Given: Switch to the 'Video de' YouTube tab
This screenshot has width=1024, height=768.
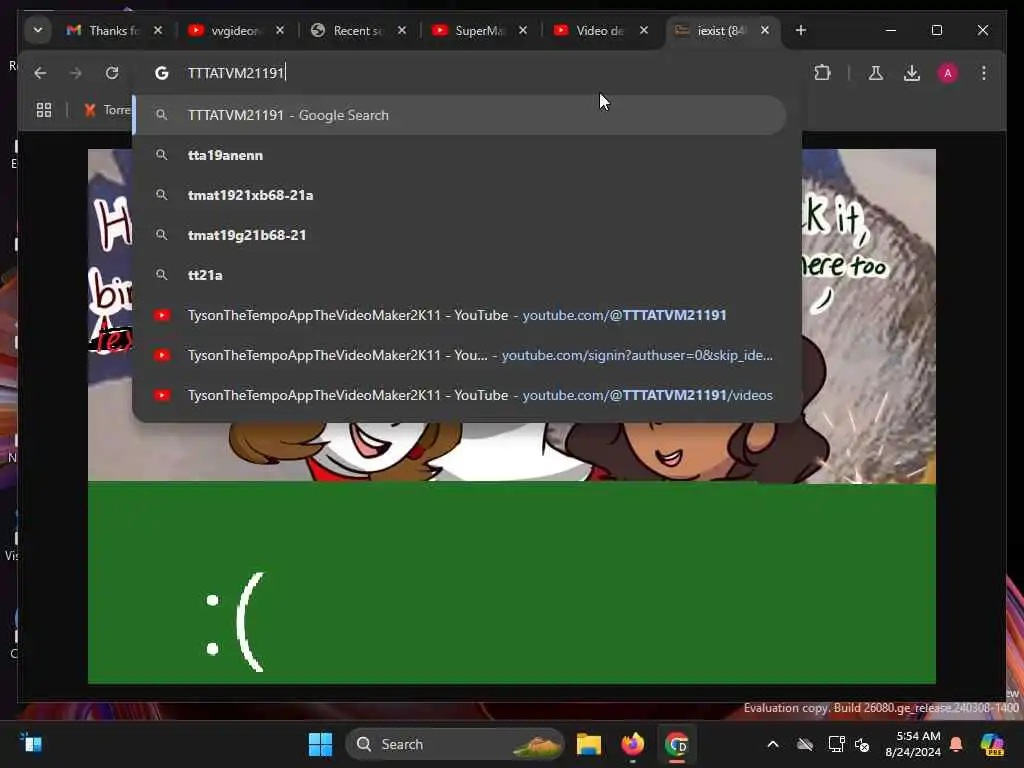Looking at the screenshot, I should tap(590, 30).
